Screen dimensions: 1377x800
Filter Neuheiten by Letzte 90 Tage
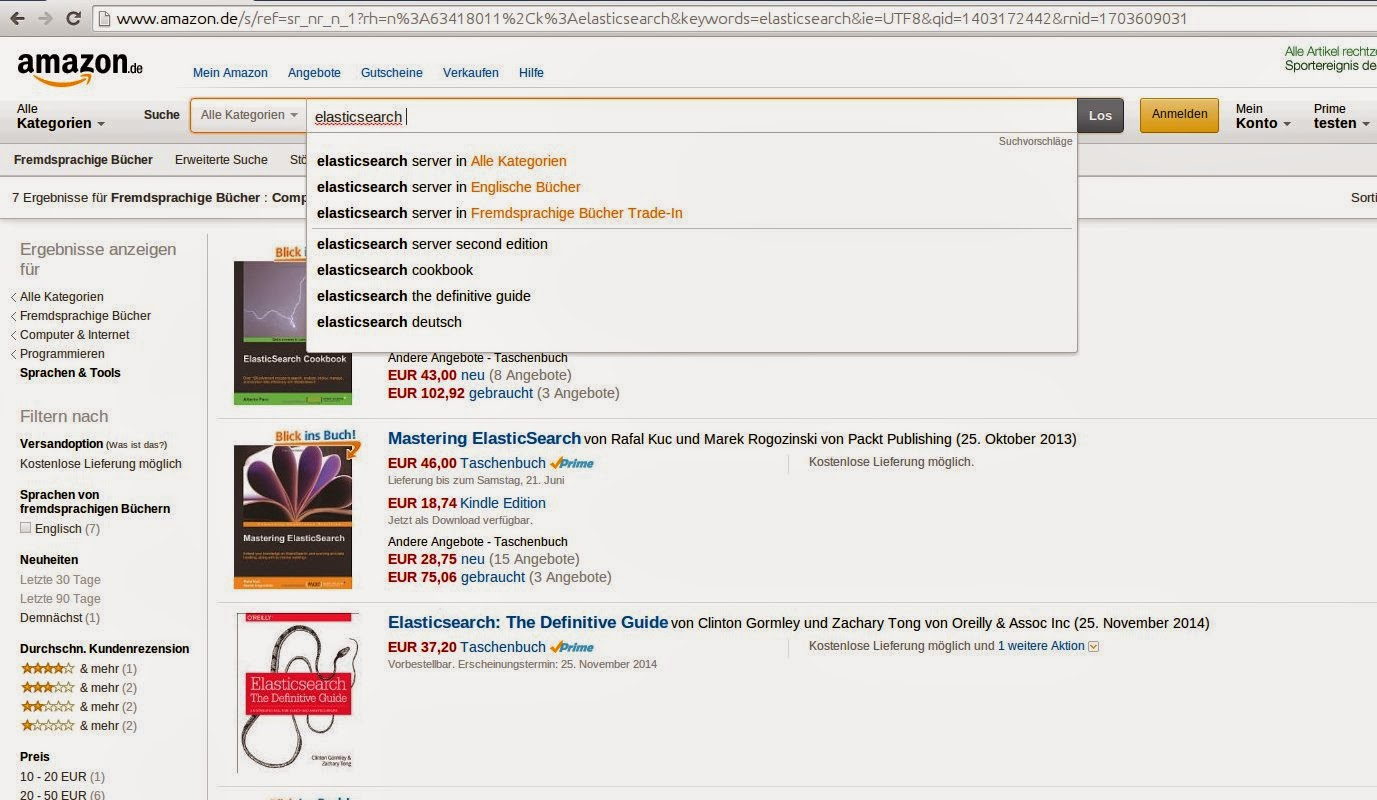coord(60,599)
